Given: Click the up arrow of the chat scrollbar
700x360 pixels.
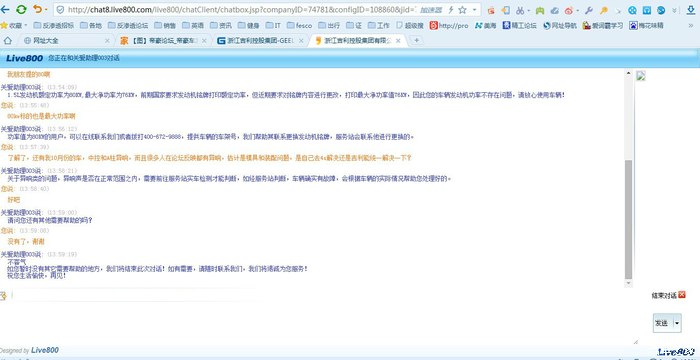Looking at the screenshot, I should point(628,73).
